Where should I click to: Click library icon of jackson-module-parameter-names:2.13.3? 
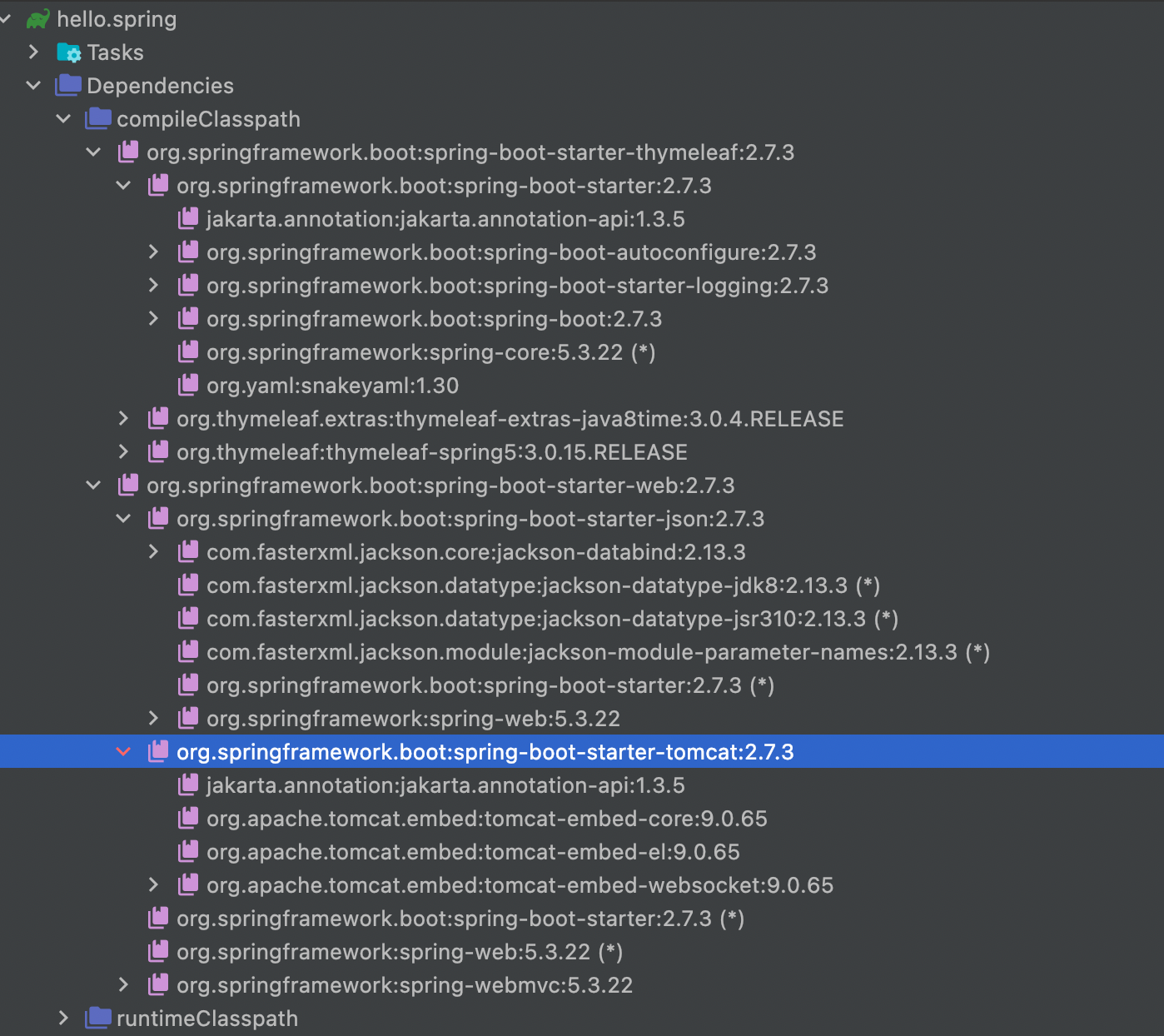point(188,651)
